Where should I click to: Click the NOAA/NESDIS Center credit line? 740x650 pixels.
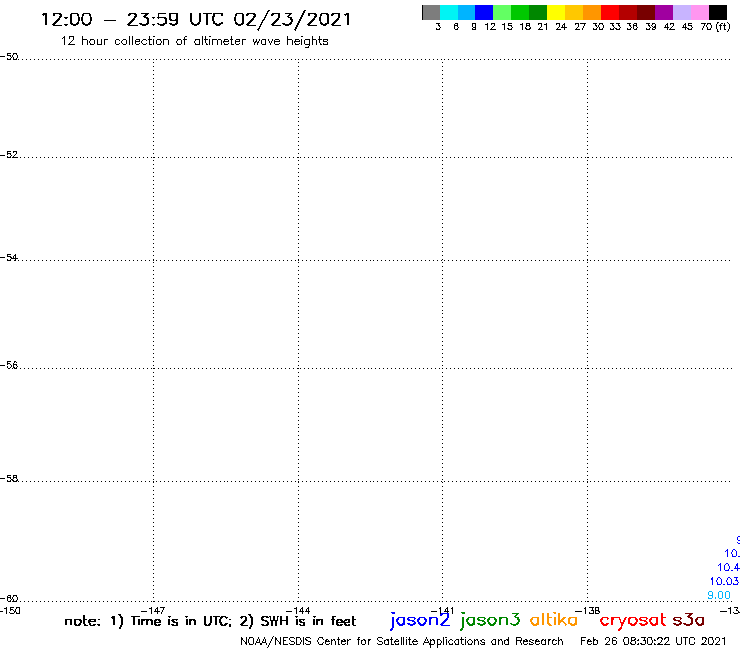coord(402,642)
